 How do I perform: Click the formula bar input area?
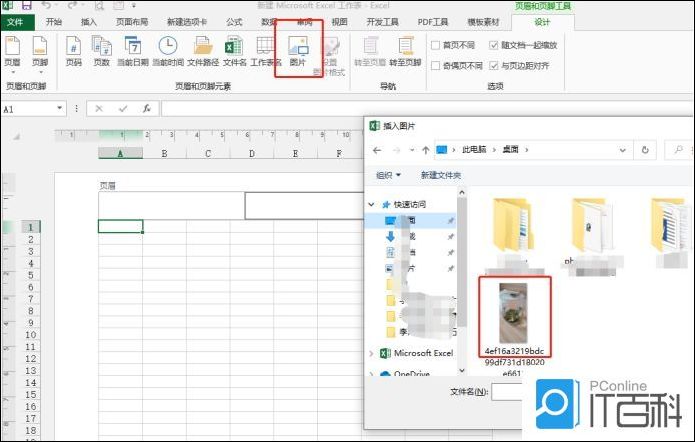426,109
